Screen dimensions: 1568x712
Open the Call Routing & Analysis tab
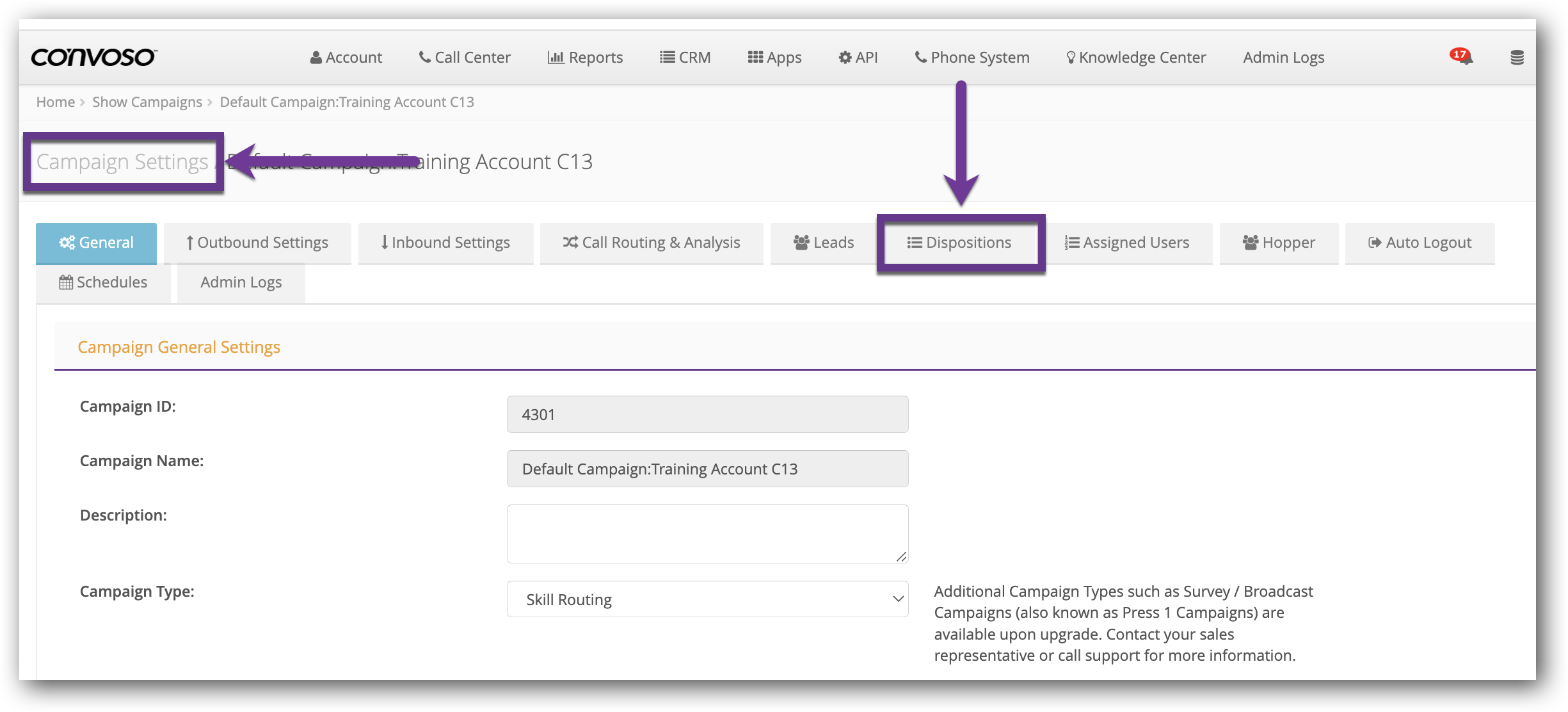pyautogui.click(x=652, y=243)
